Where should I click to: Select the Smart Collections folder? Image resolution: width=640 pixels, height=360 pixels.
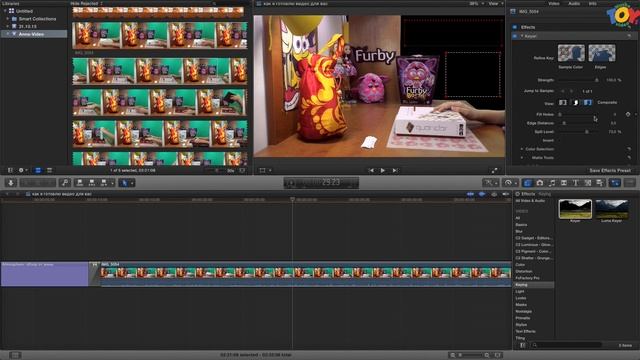pos(37,19)
